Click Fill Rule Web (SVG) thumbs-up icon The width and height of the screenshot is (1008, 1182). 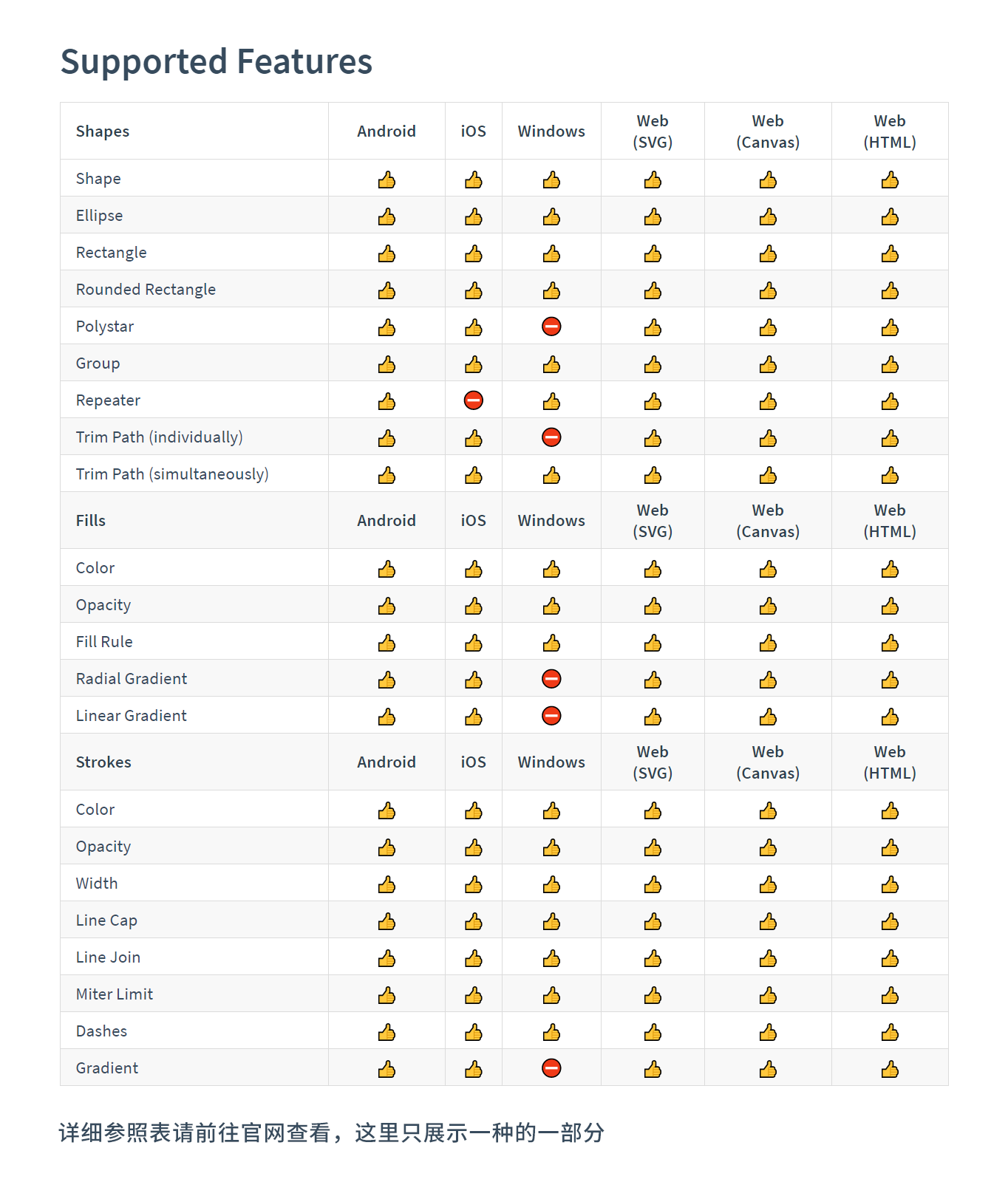653,643
